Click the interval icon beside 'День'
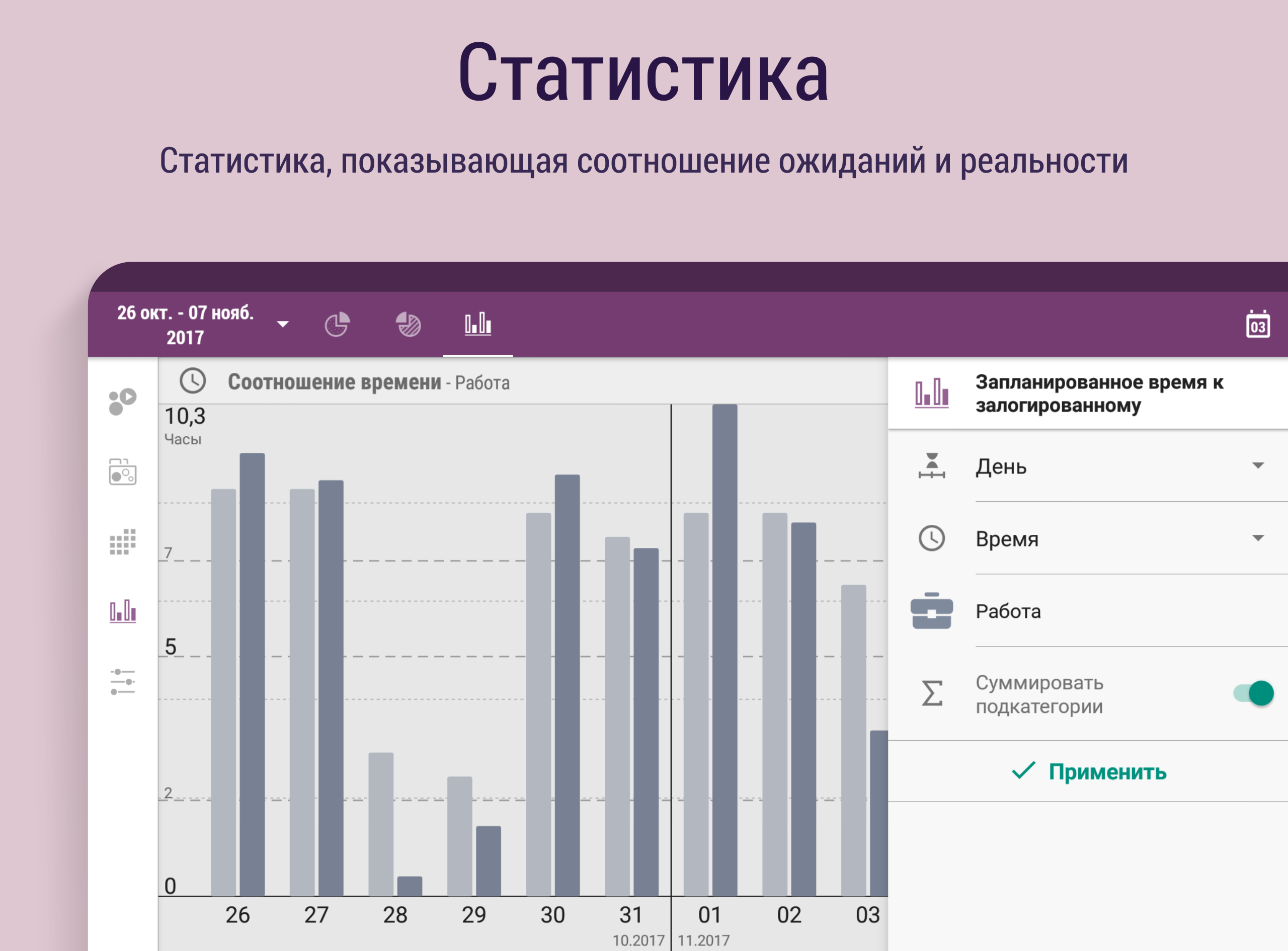 (x=932, y=466)
